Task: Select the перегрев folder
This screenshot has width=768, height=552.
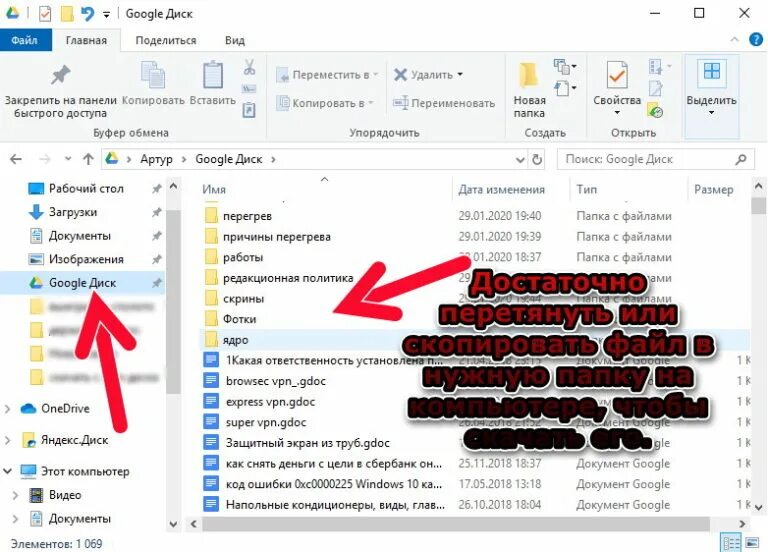Action: click(247, 216)
